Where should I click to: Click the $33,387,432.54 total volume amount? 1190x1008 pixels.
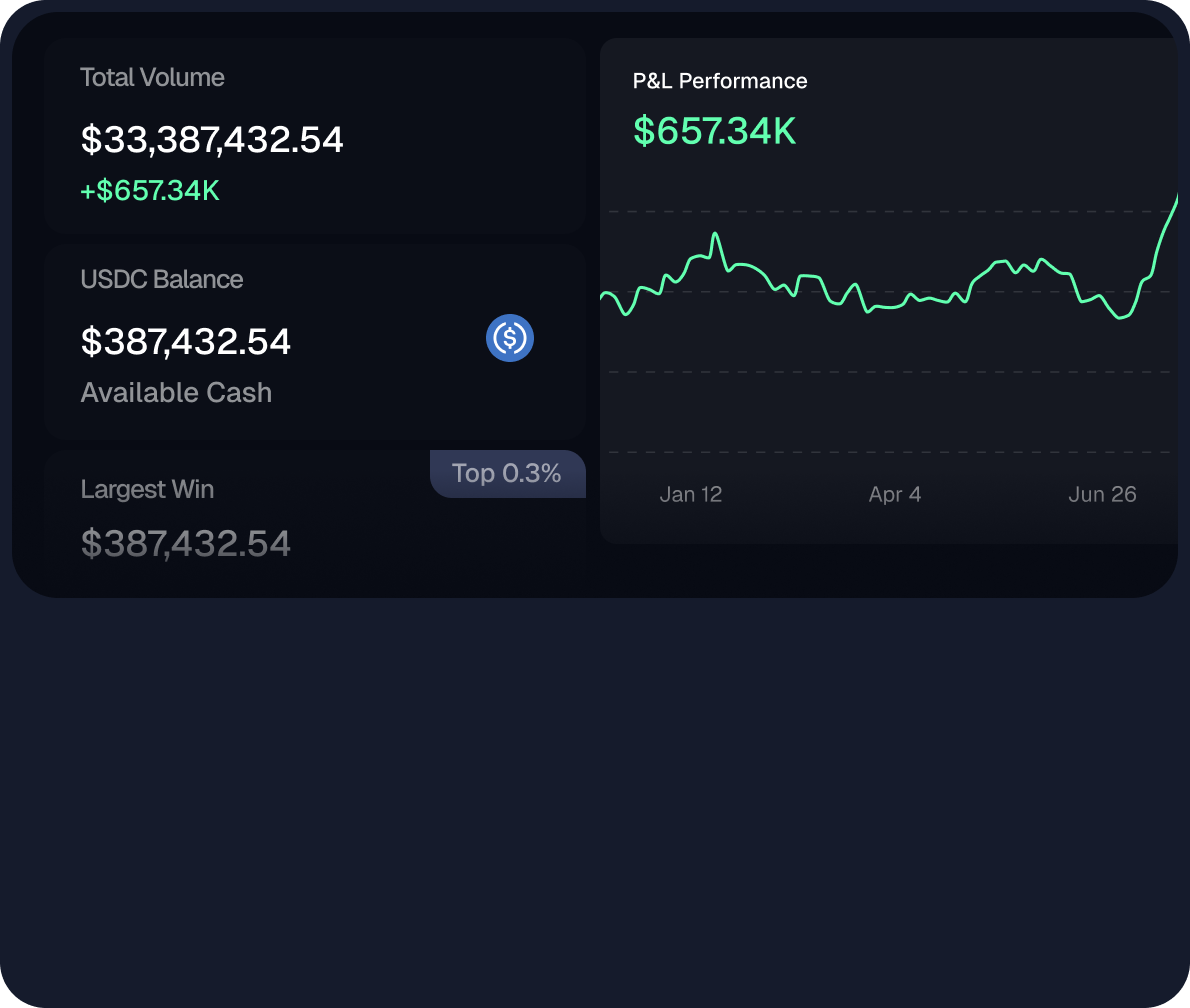coord(212,140)
